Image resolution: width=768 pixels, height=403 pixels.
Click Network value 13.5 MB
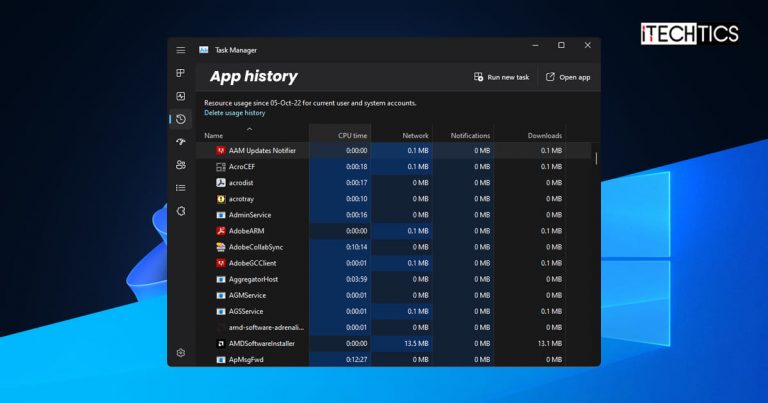click(x=416, y=343)
